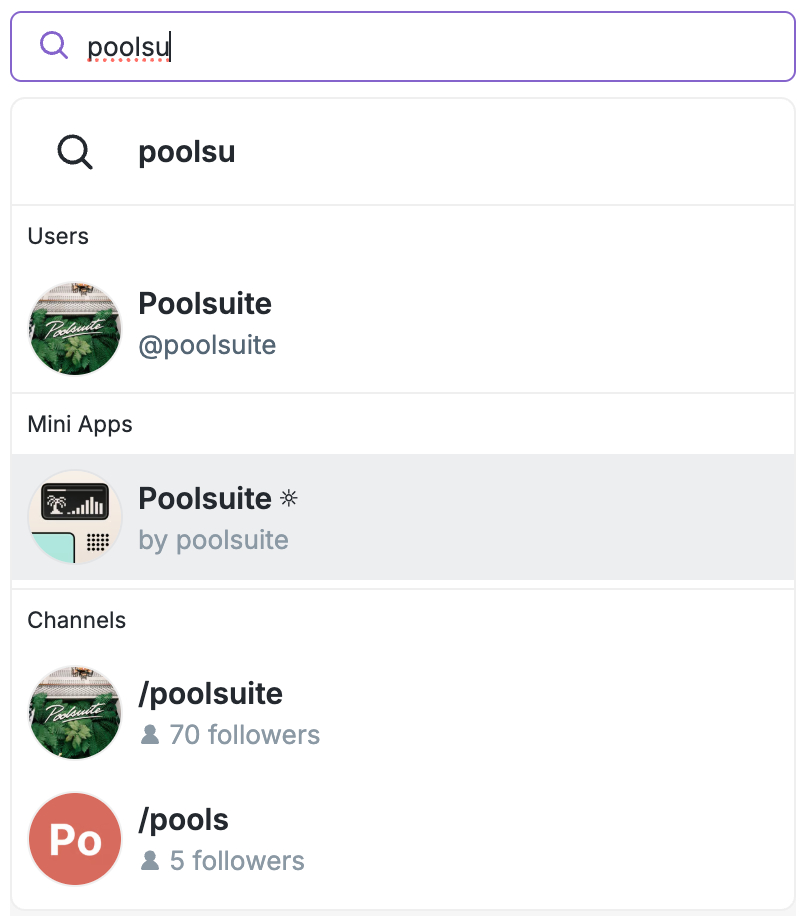Open the Poolsuite mini app title
The width and height of the screenshot is (808, 916).
pos(205,498)
